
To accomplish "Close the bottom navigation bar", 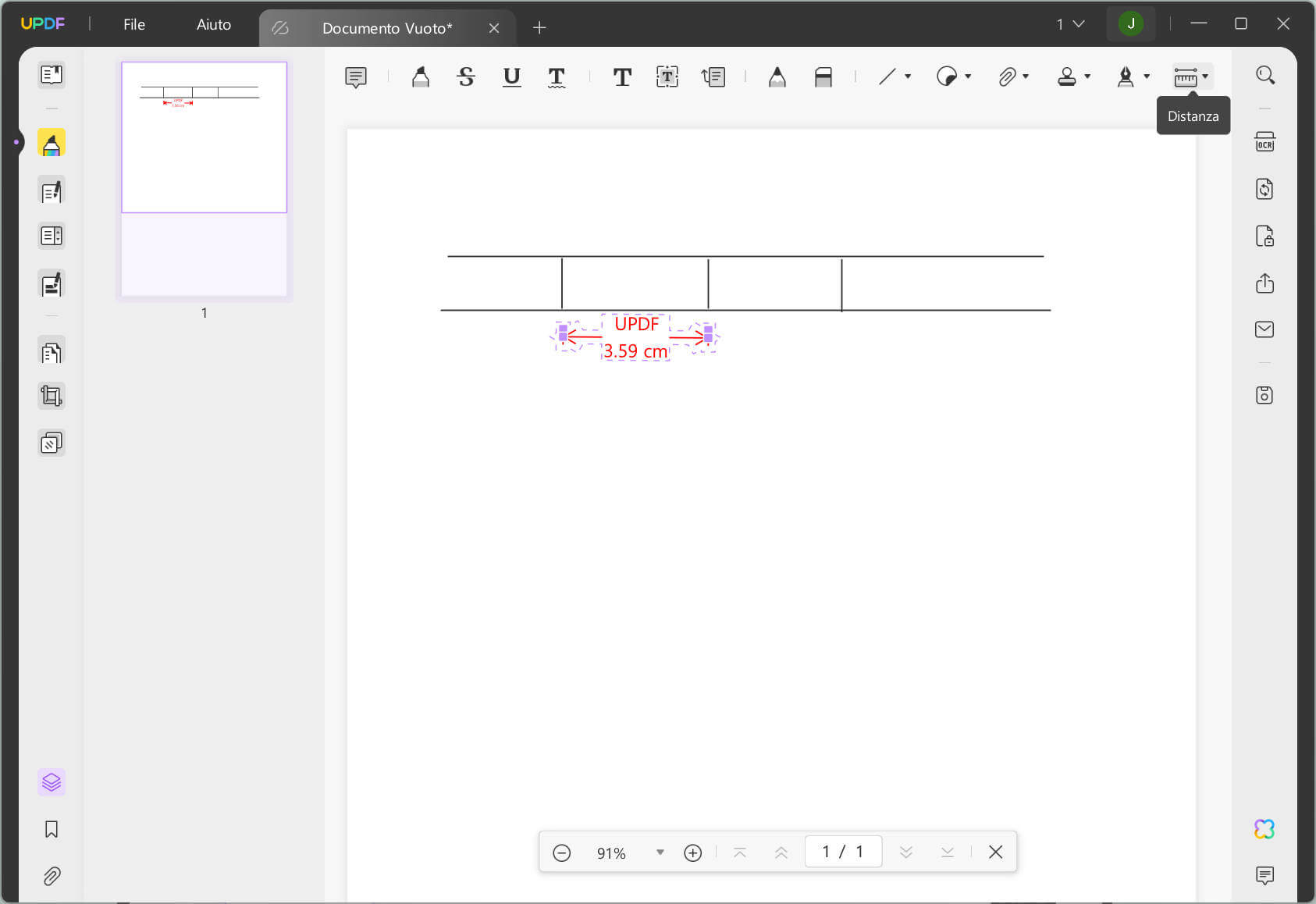I will [x=996, y=852].
